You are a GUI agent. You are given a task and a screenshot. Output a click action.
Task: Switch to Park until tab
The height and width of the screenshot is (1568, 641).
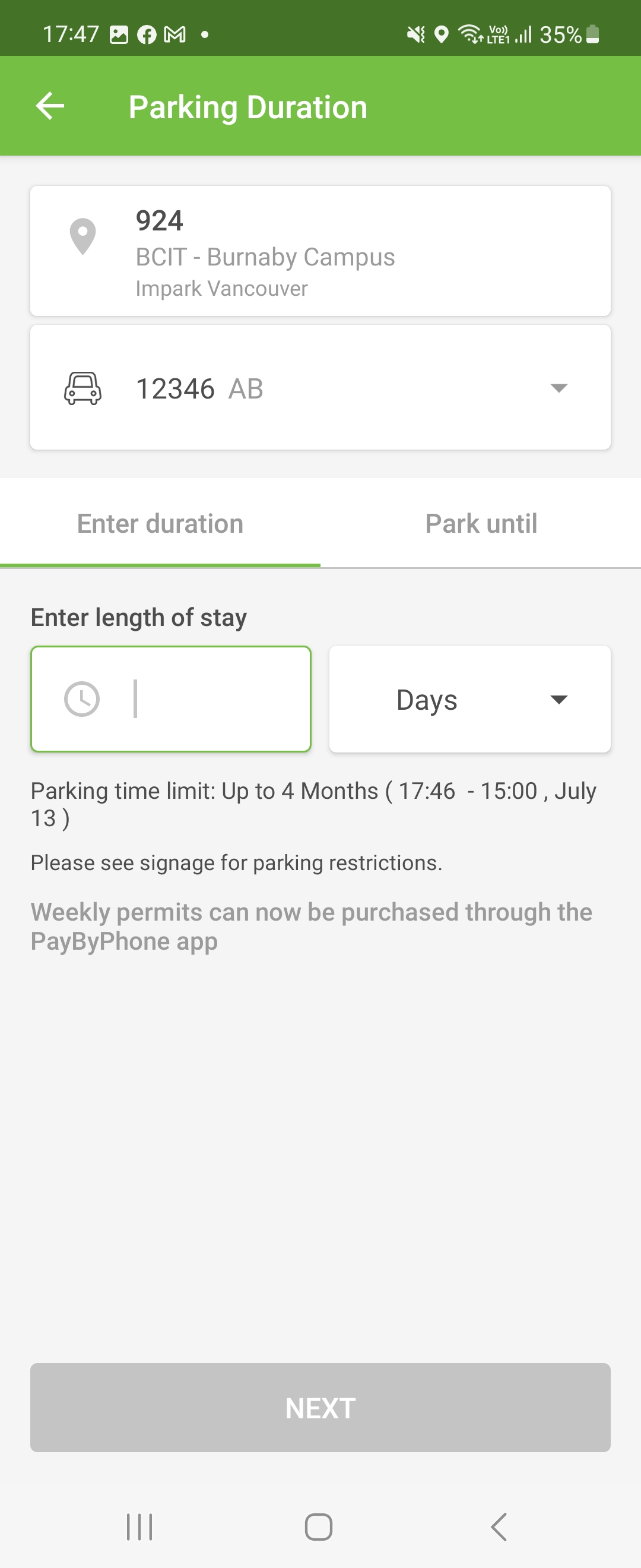tap(481, 524)
